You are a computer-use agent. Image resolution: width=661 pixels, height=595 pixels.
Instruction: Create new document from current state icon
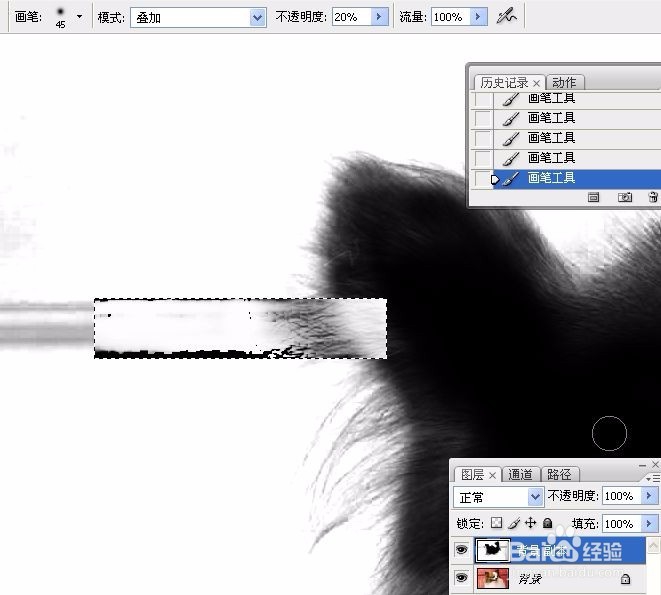[594, 197]
